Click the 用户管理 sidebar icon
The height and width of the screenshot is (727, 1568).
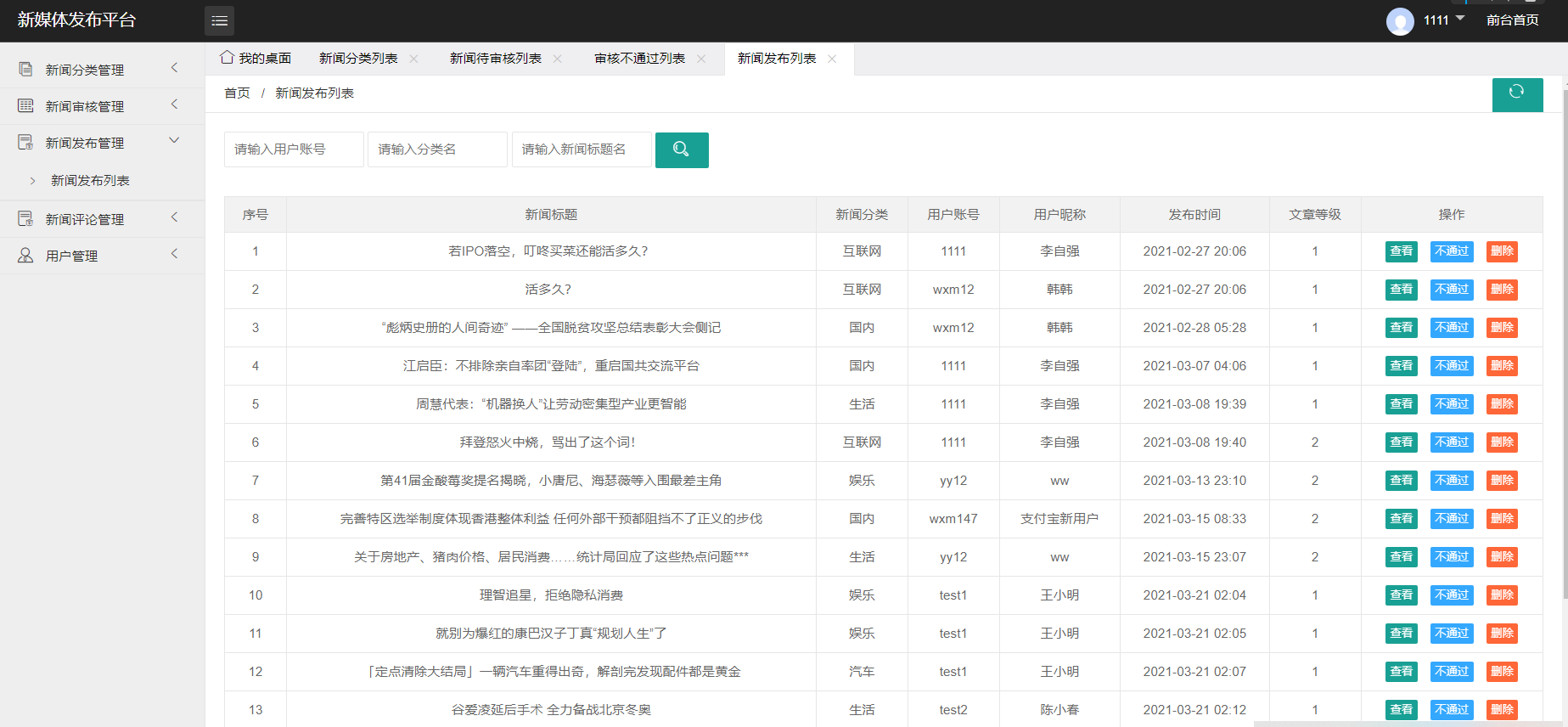pyautogui.click(x=26, y=256)
